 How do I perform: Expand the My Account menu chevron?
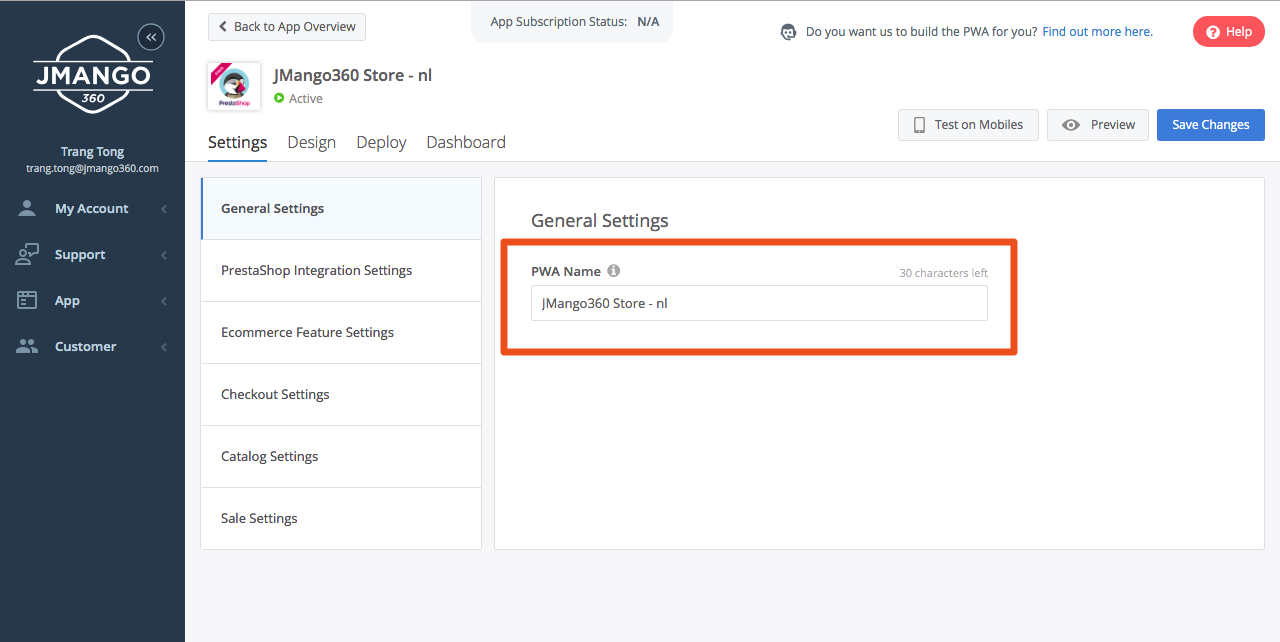click(x=164, y=209)
